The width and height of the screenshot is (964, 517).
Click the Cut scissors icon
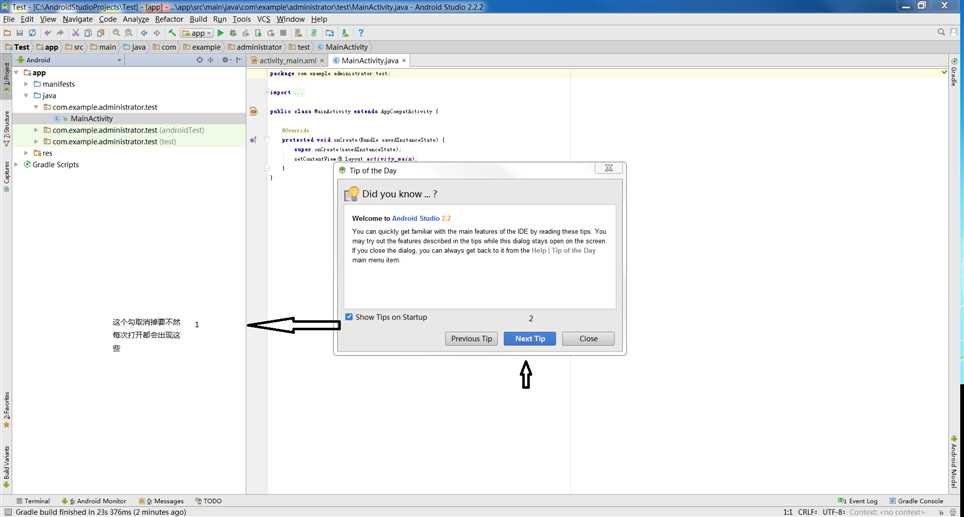click(x=76, y=33)
